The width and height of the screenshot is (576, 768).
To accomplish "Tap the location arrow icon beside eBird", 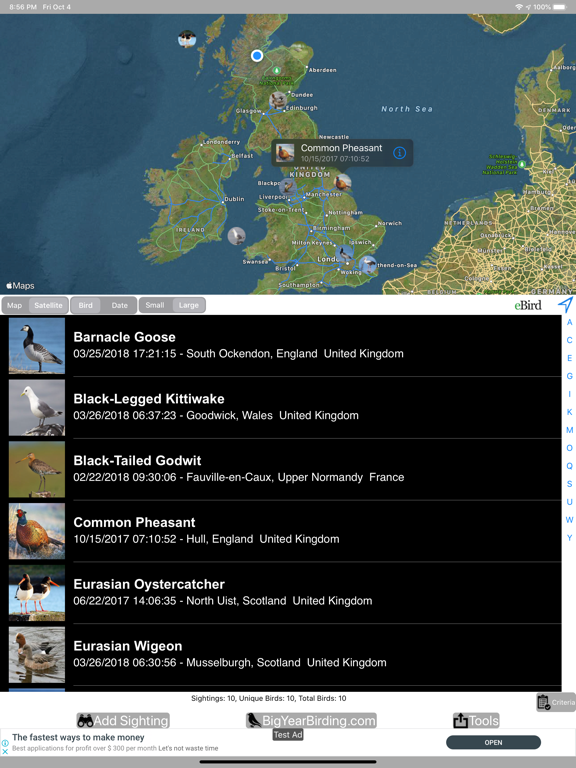I will click(x=565, y=305).
